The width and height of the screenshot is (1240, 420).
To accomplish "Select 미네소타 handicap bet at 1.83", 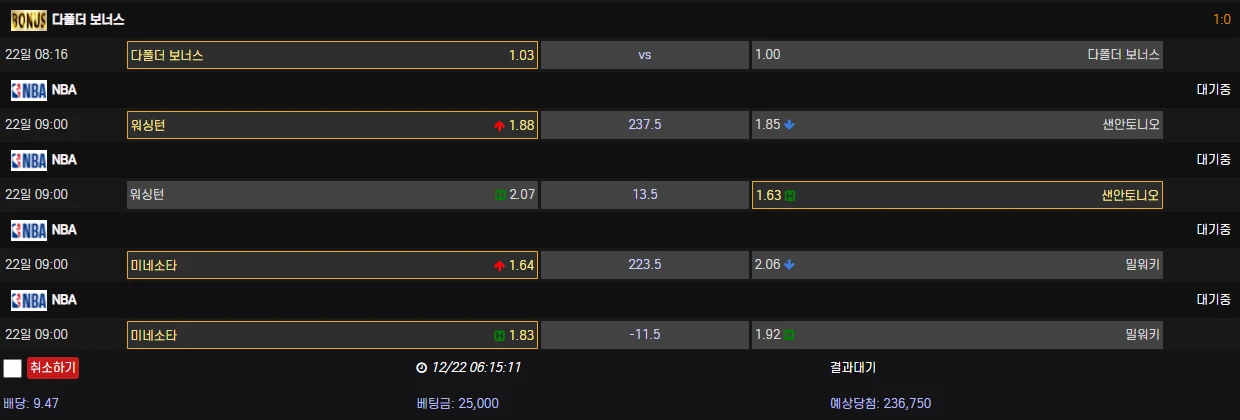I will point(332,335).
